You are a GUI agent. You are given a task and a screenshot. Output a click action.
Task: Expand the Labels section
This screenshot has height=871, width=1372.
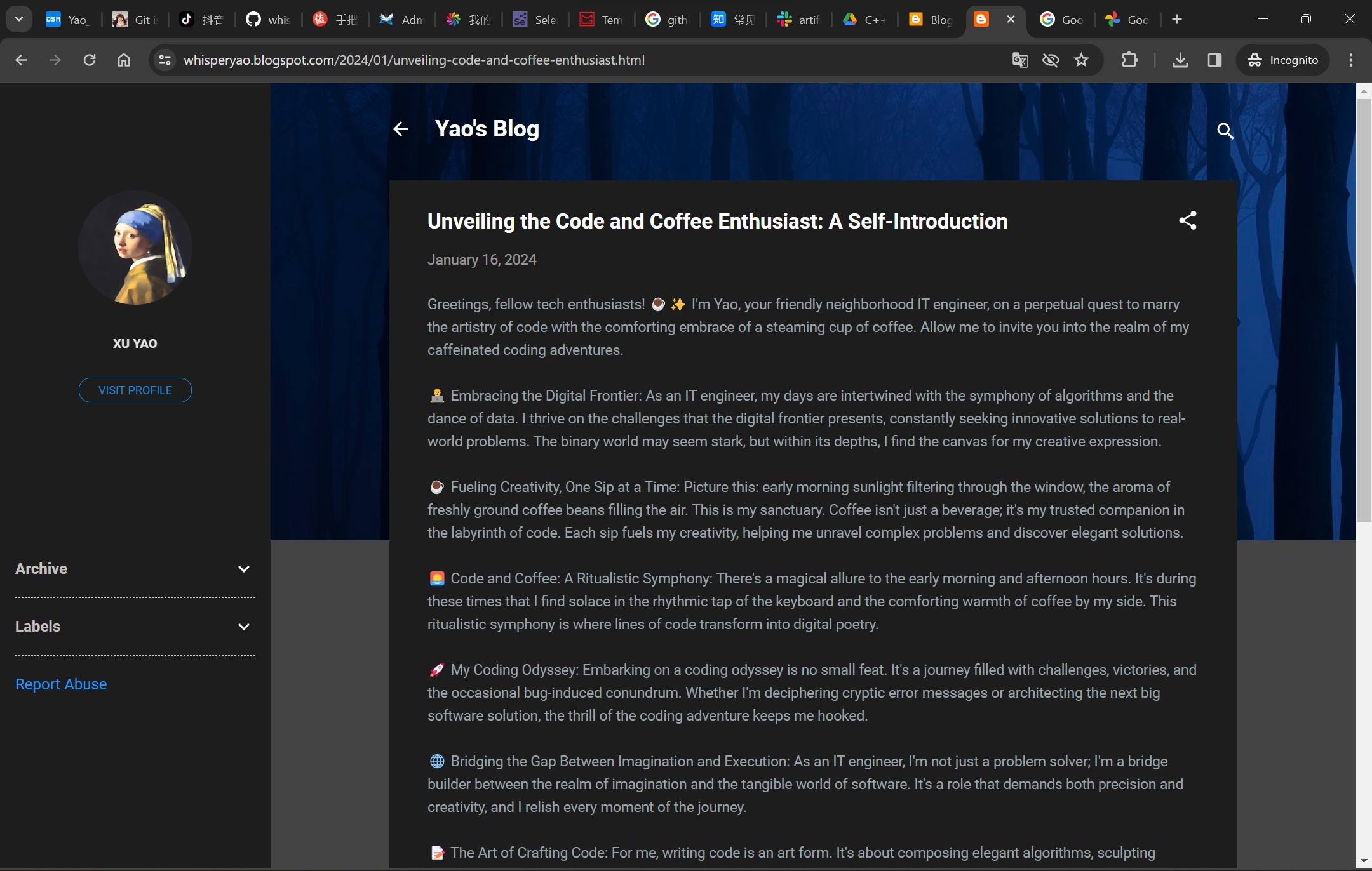point(243,627)
